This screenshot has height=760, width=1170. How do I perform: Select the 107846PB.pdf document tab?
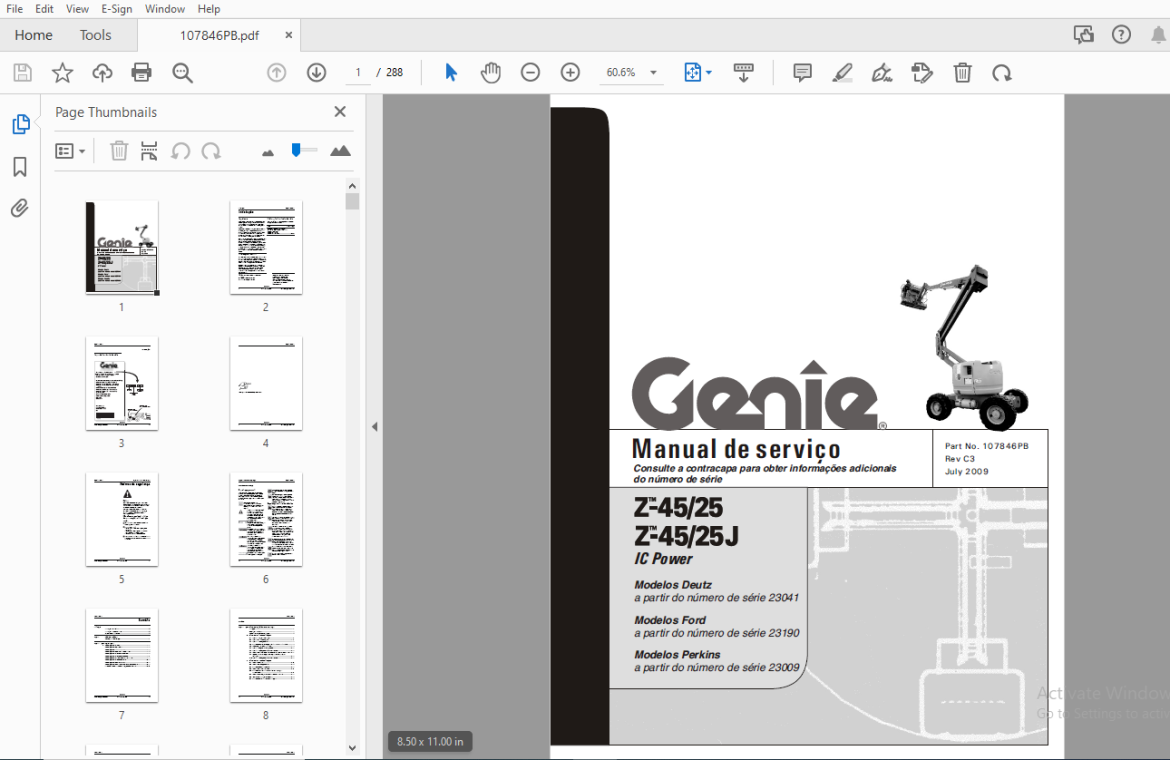tap(219, 35)
